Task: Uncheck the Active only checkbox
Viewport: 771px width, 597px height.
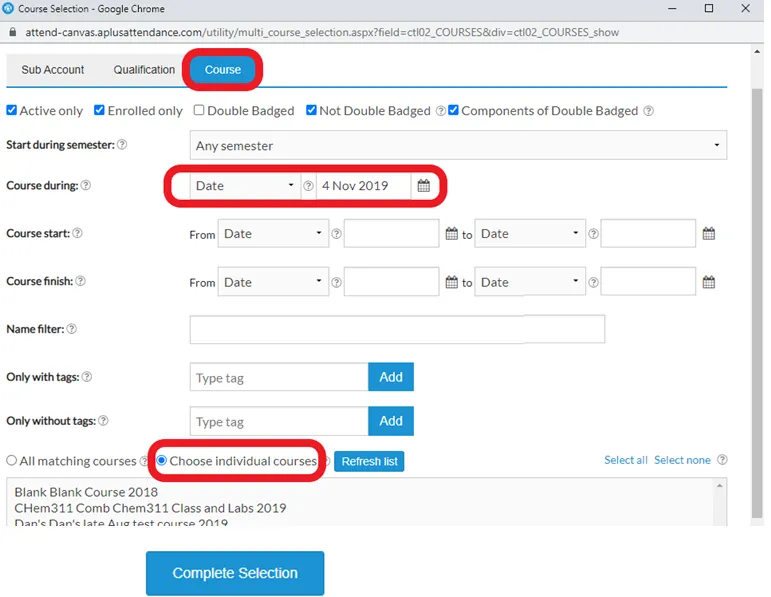Action: (12, 110)
